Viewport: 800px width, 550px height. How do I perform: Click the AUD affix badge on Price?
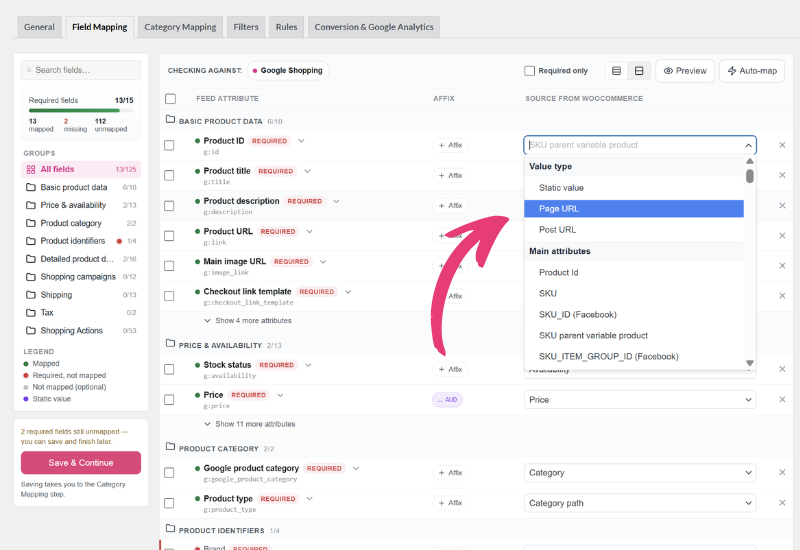[x=447, y=399]
